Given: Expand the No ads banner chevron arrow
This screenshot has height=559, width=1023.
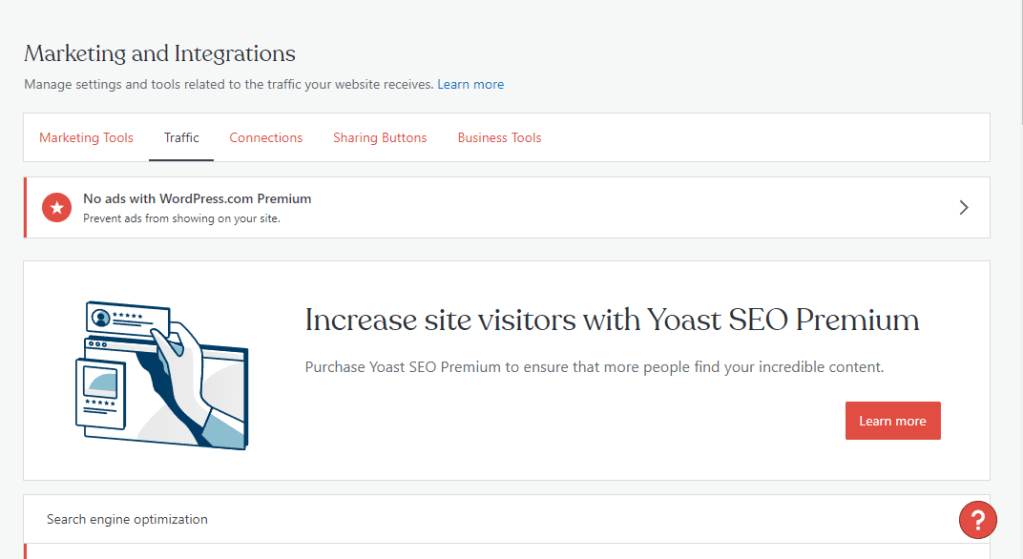Looking at the screenshot, I should coord(964,208).
